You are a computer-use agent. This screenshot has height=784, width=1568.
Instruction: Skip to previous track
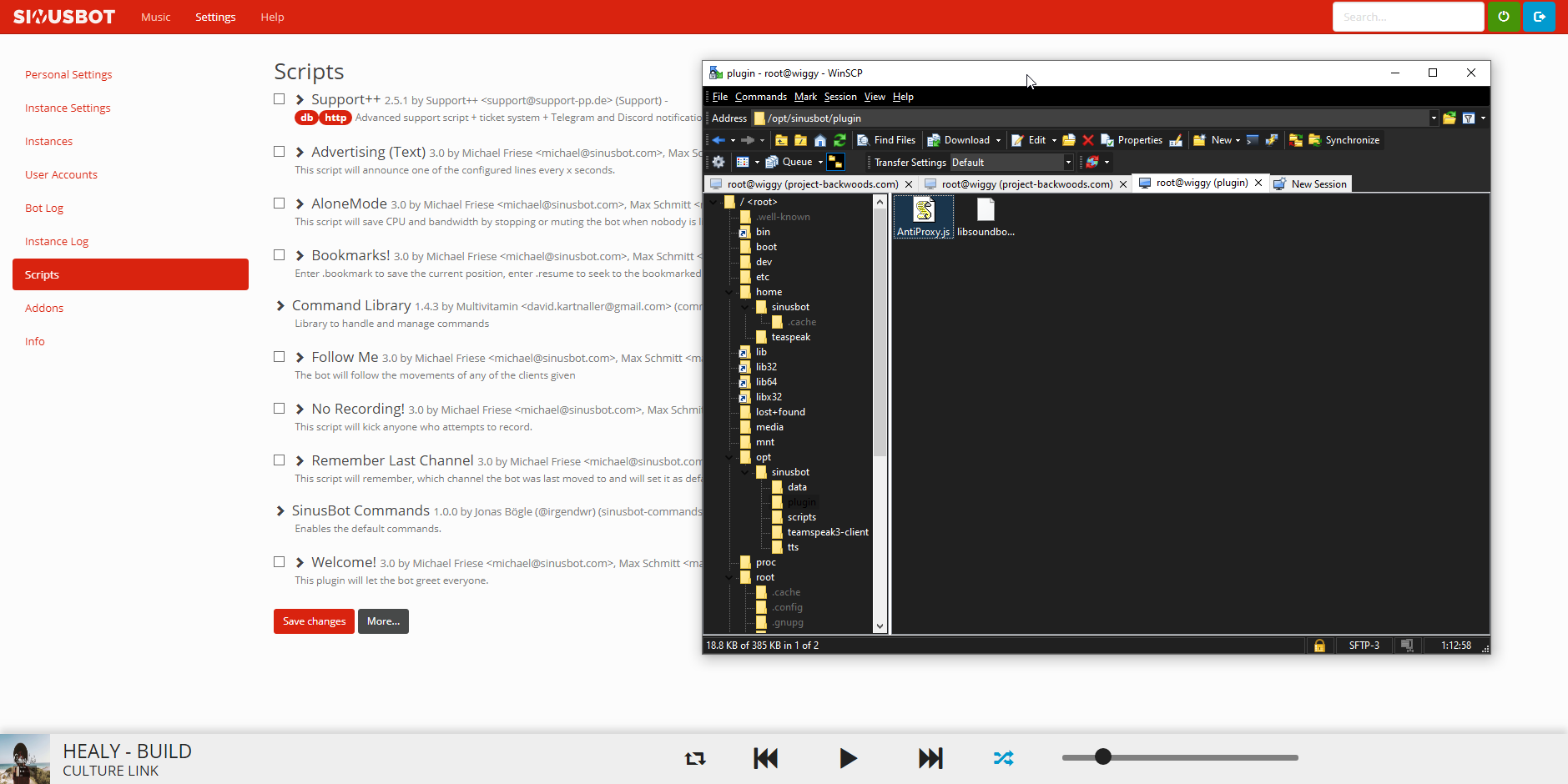(765, 758)
